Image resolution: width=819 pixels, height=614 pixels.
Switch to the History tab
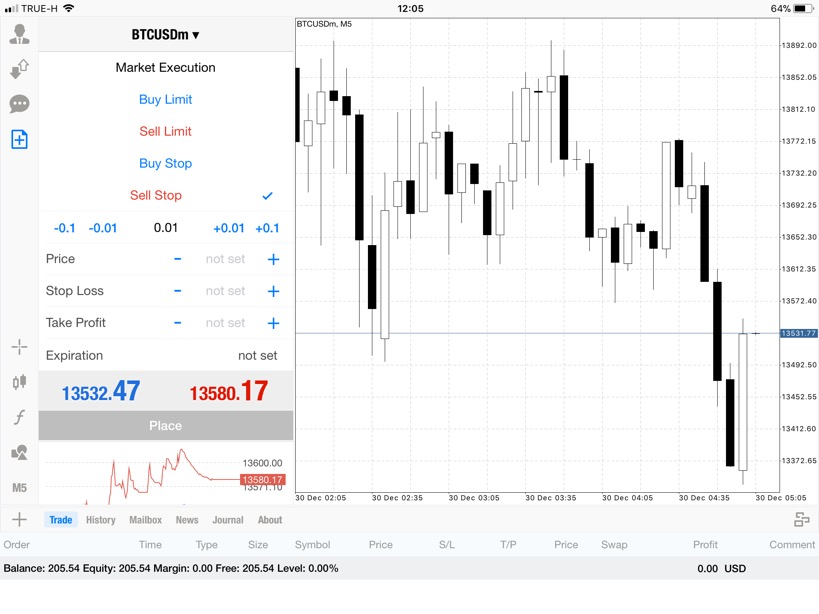pos(100,520)
